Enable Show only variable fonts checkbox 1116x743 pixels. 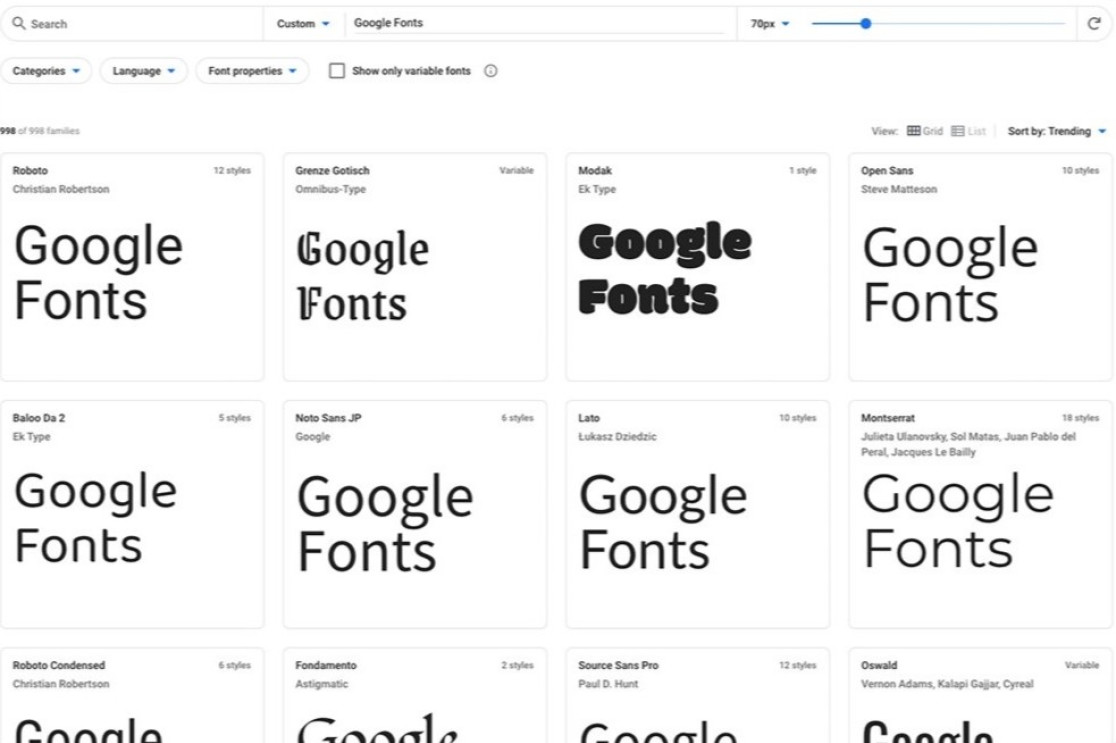coord(337,70)
